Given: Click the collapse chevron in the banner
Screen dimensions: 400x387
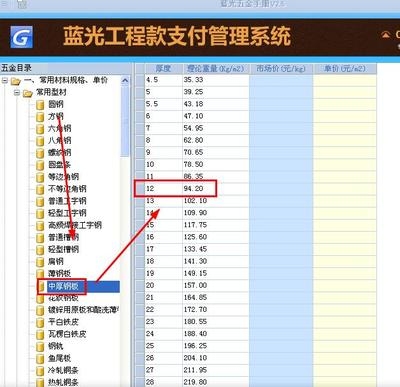Looking at the screenshot, I should click(x=386, y=34).
